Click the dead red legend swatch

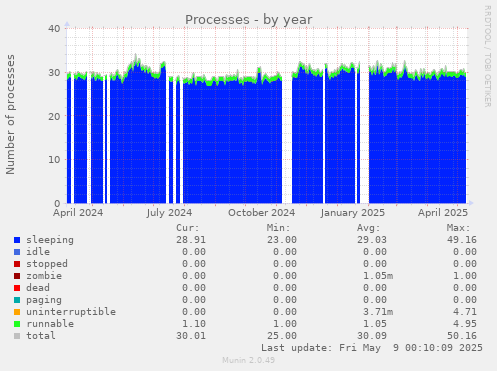[17, 288]
